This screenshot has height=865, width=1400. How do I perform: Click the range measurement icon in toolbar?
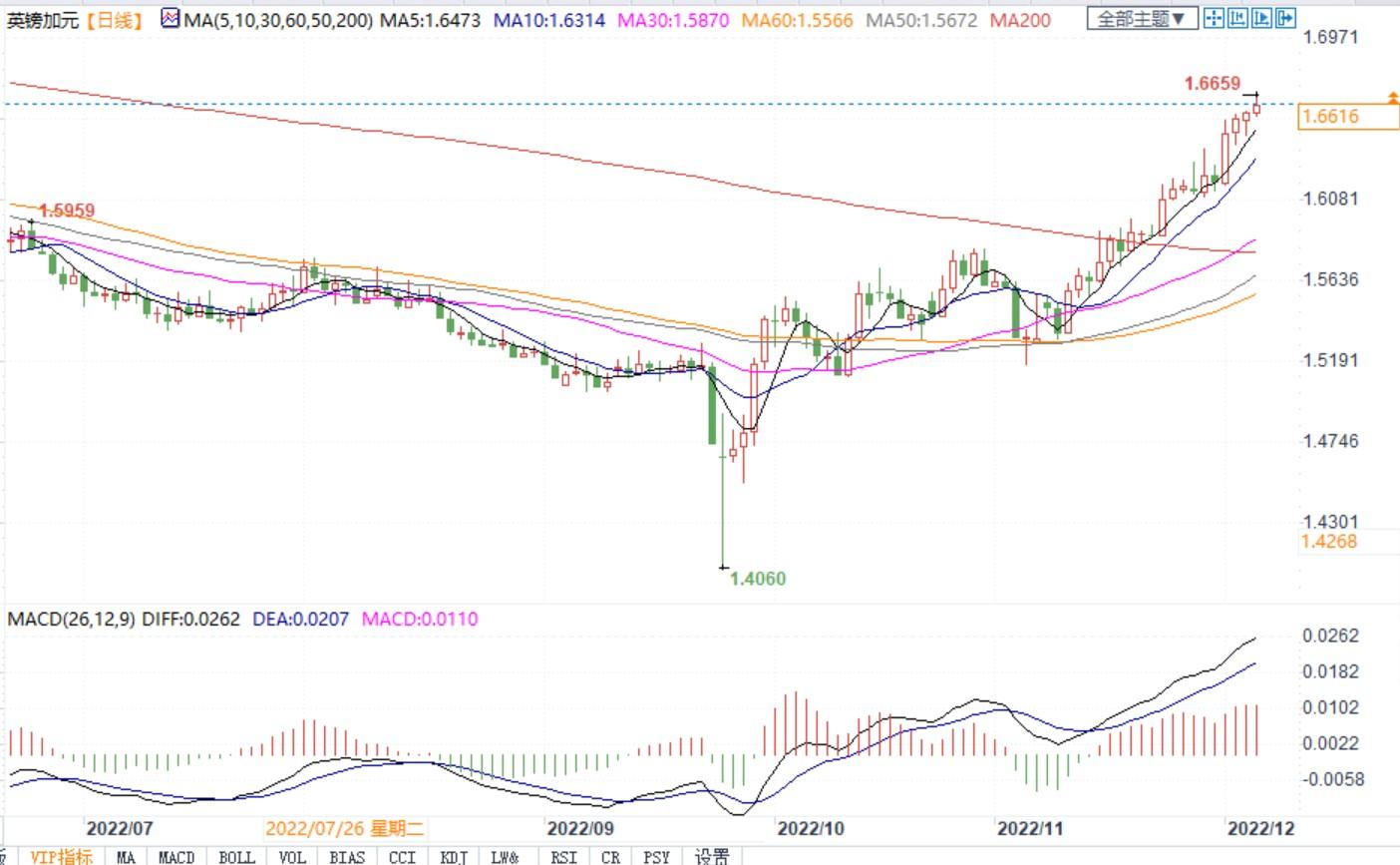pos(1237,18)
